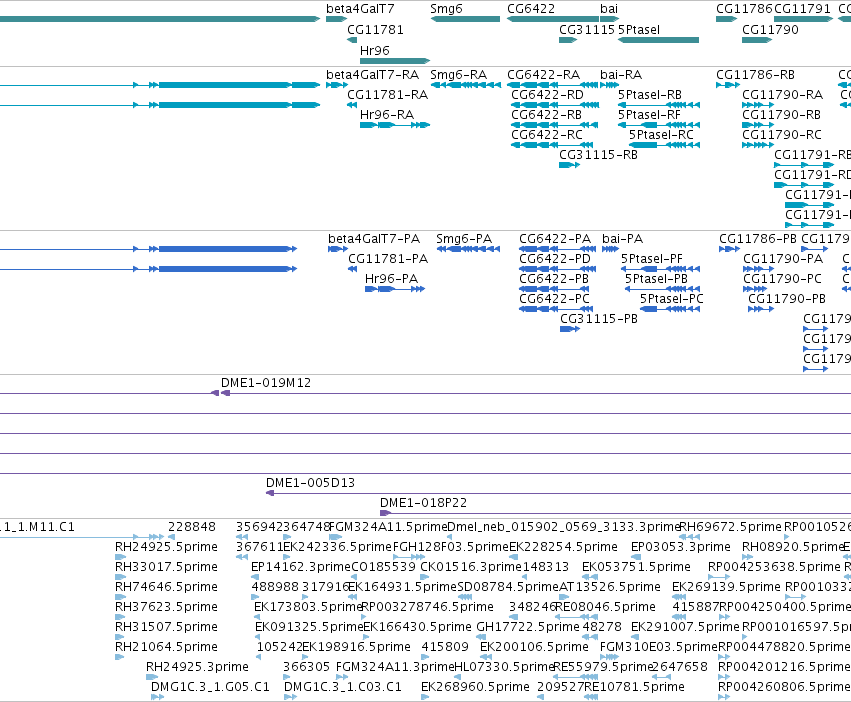Screen dimensions: 851x702
Task: Select EST EK268960.5prime
Action: 425,697
